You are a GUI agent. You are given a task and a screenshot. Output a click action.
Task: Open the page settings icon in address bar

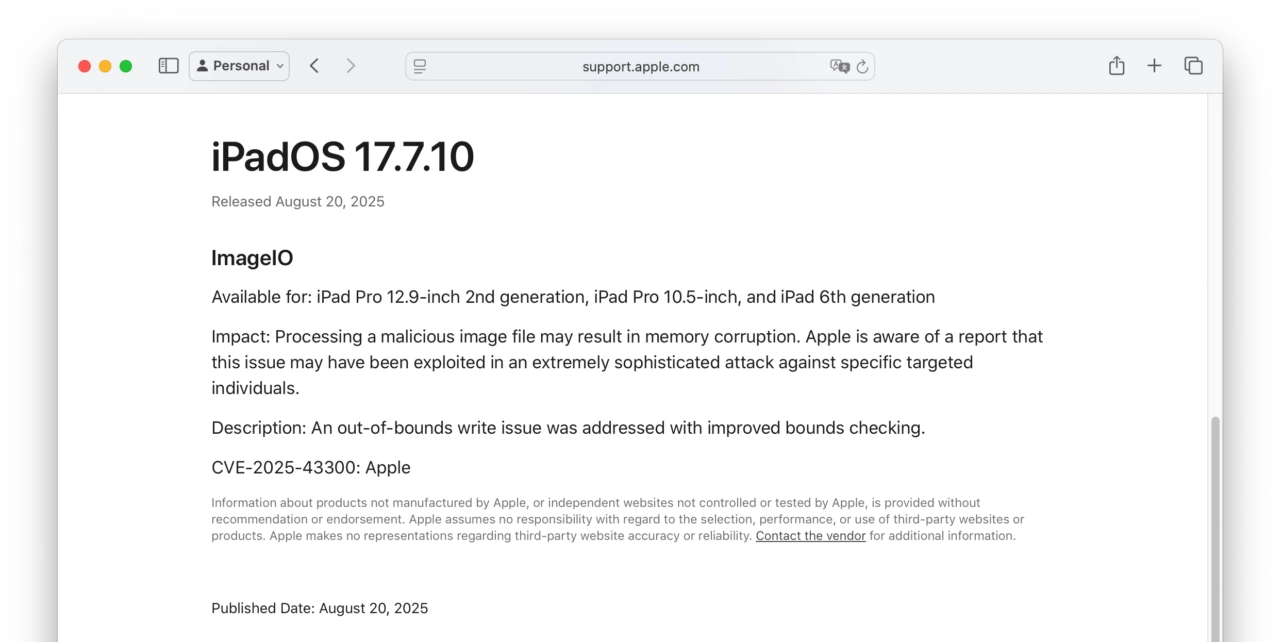[419, 66]
